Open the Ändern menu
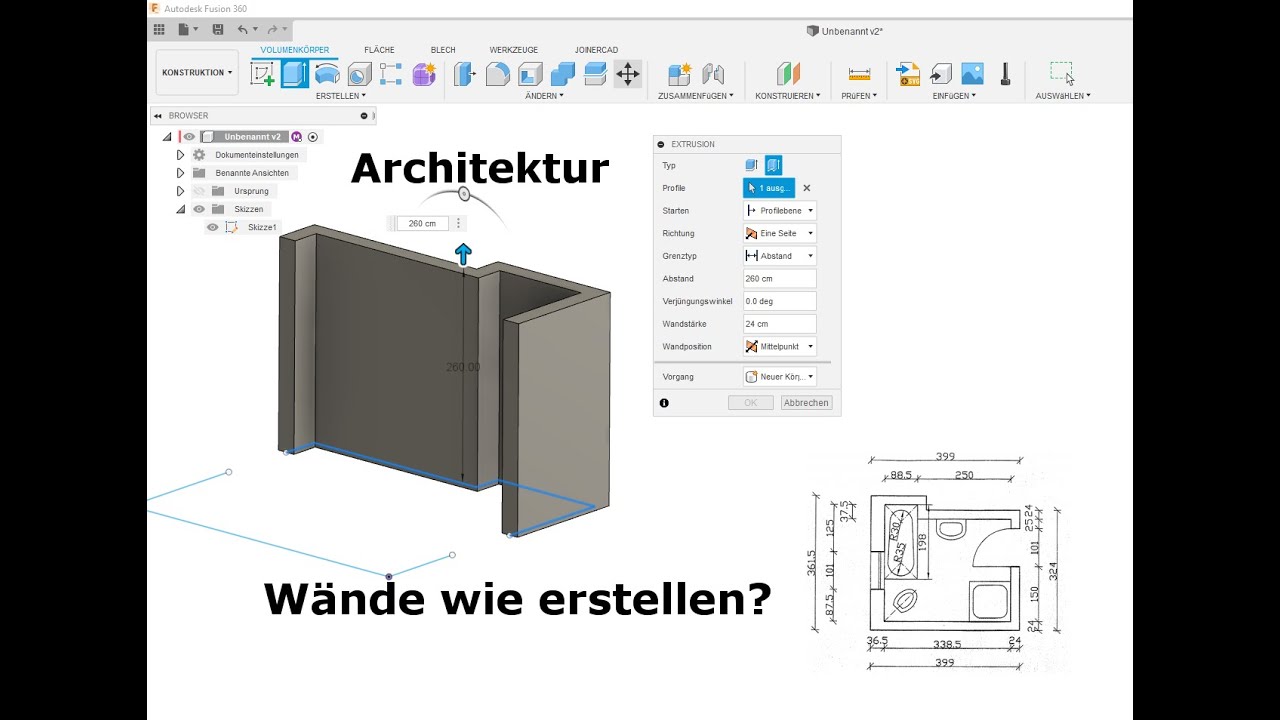 (x=544, y=96)
